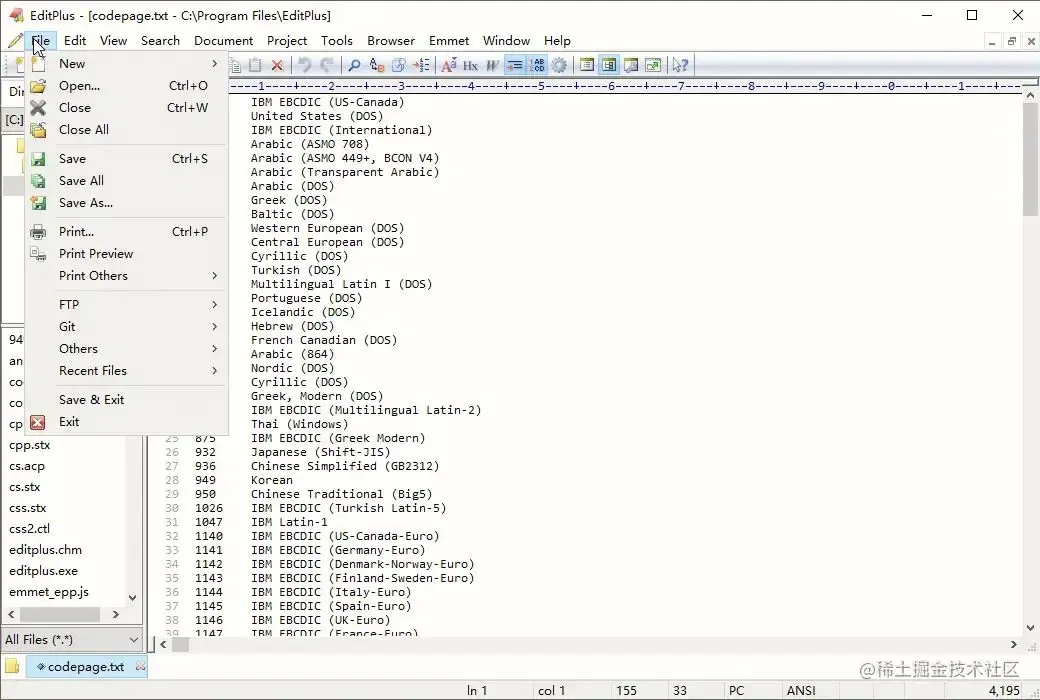Expand the New submenu
Screen dimensions: 1040x700
point(127,64)
